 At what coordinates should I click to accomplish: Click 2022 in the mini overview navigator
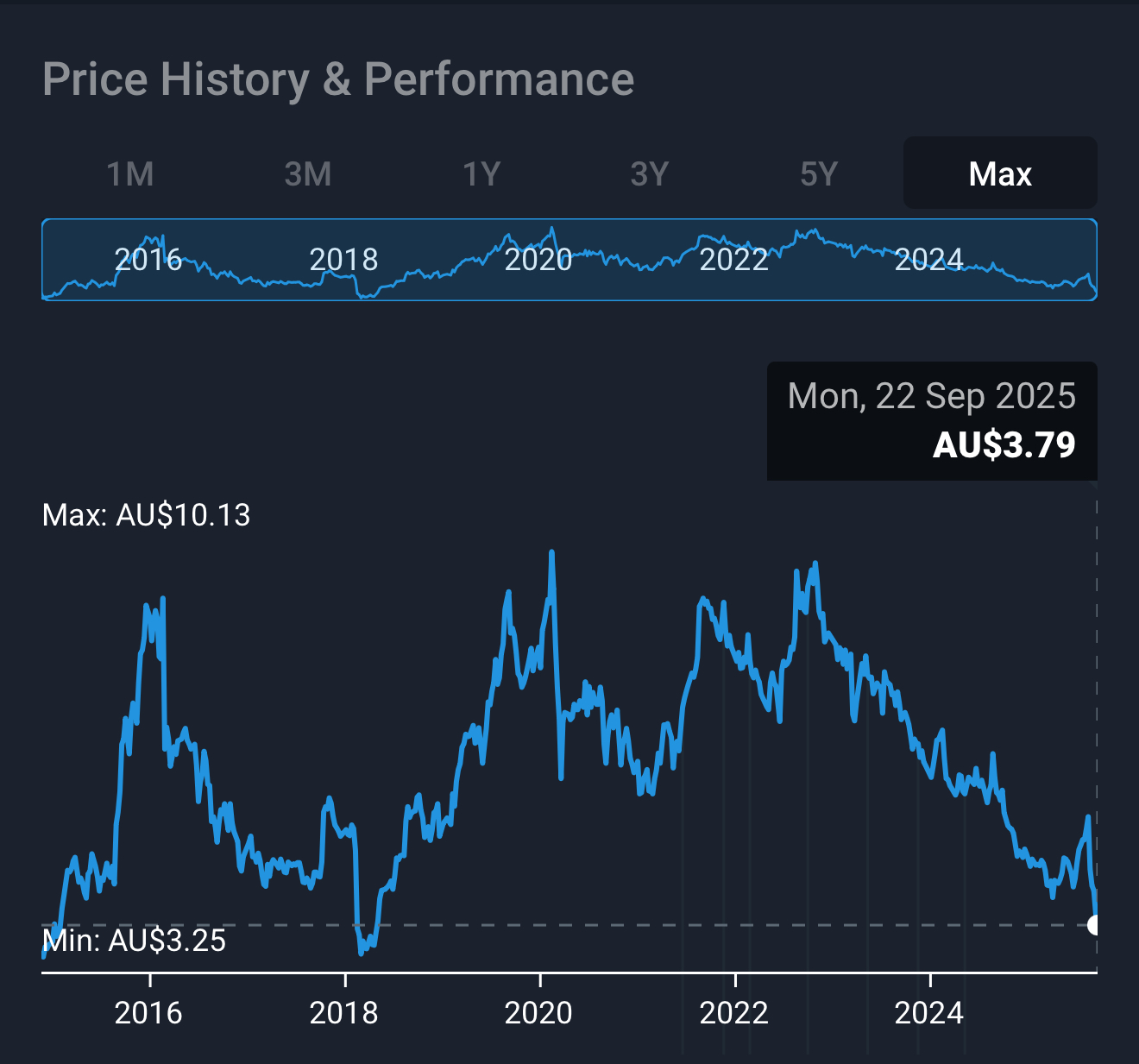tap(733, 259)
